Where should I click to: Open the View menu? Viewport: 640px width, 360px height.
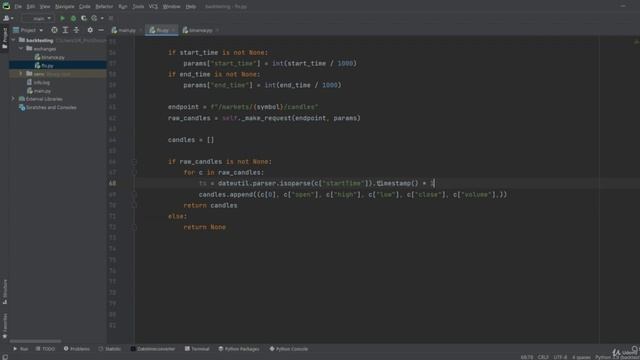tap(45, 7)
